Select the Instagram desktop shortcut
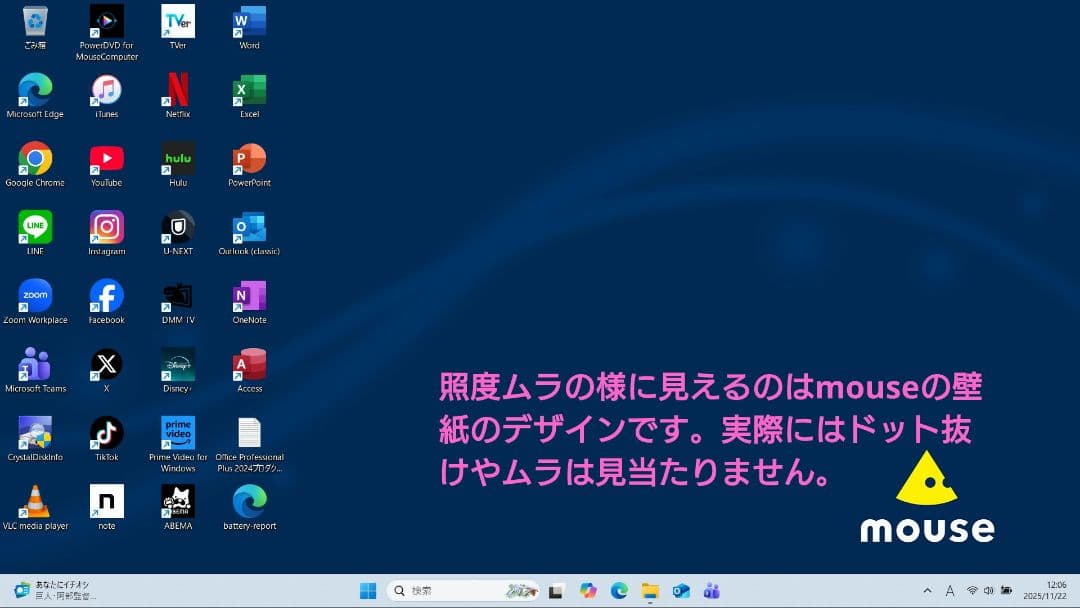Image resolution: width=1080 pixels, height=608 pixels. tap(107, 233)
